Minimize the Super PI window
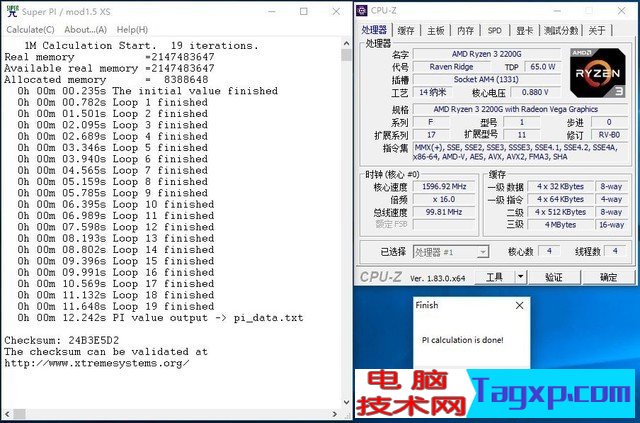 click(271, 11)
